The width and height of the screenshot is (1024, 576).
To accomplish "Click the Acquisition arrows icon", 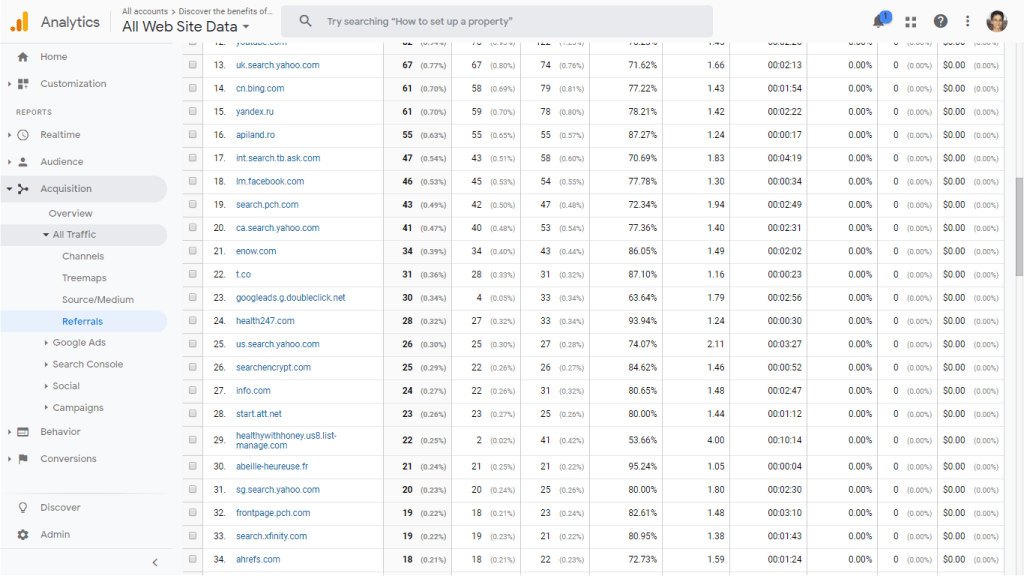I will [23, 189].
